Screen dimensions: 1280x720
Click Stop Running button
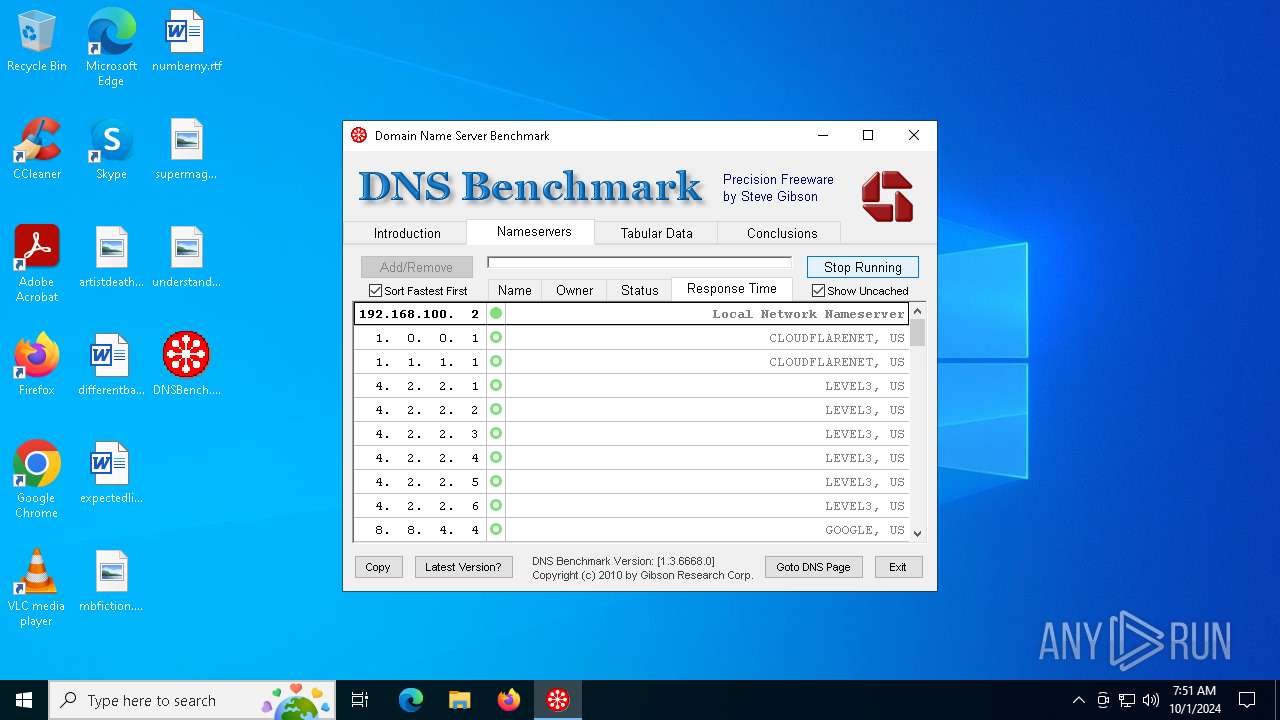coord(863,267)
